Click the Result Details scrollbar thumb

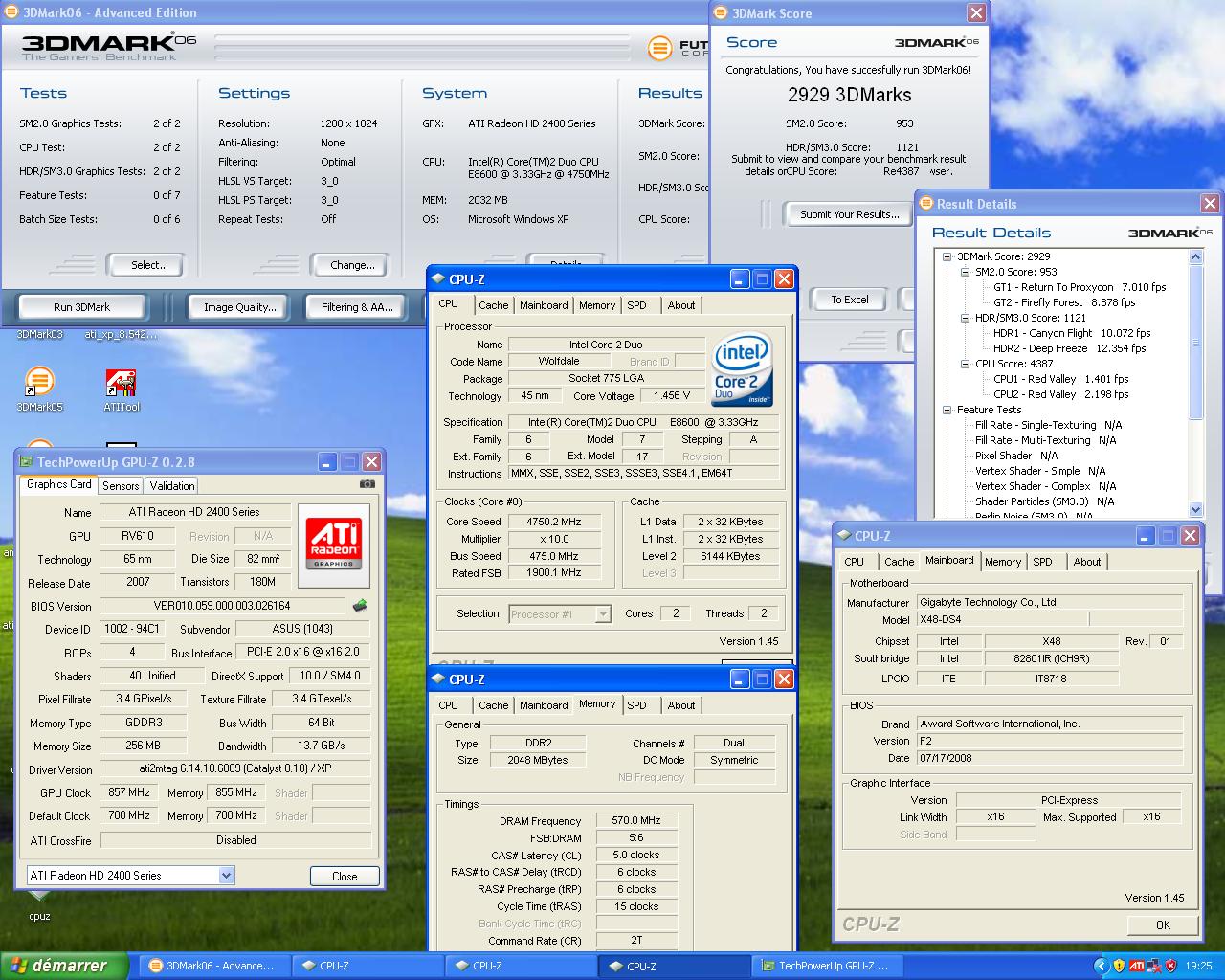pos(1195,342)
